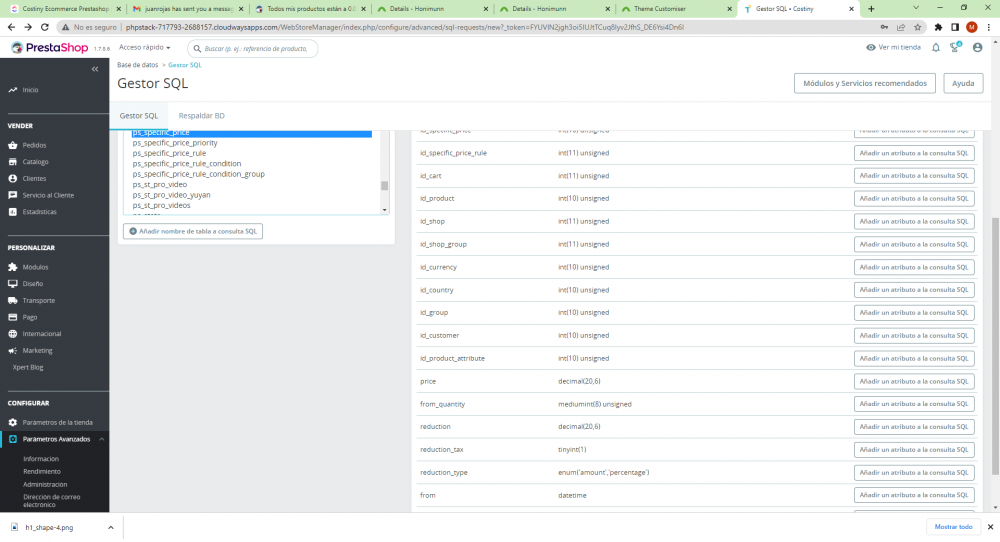Open Diseño section

click(33, 284)
